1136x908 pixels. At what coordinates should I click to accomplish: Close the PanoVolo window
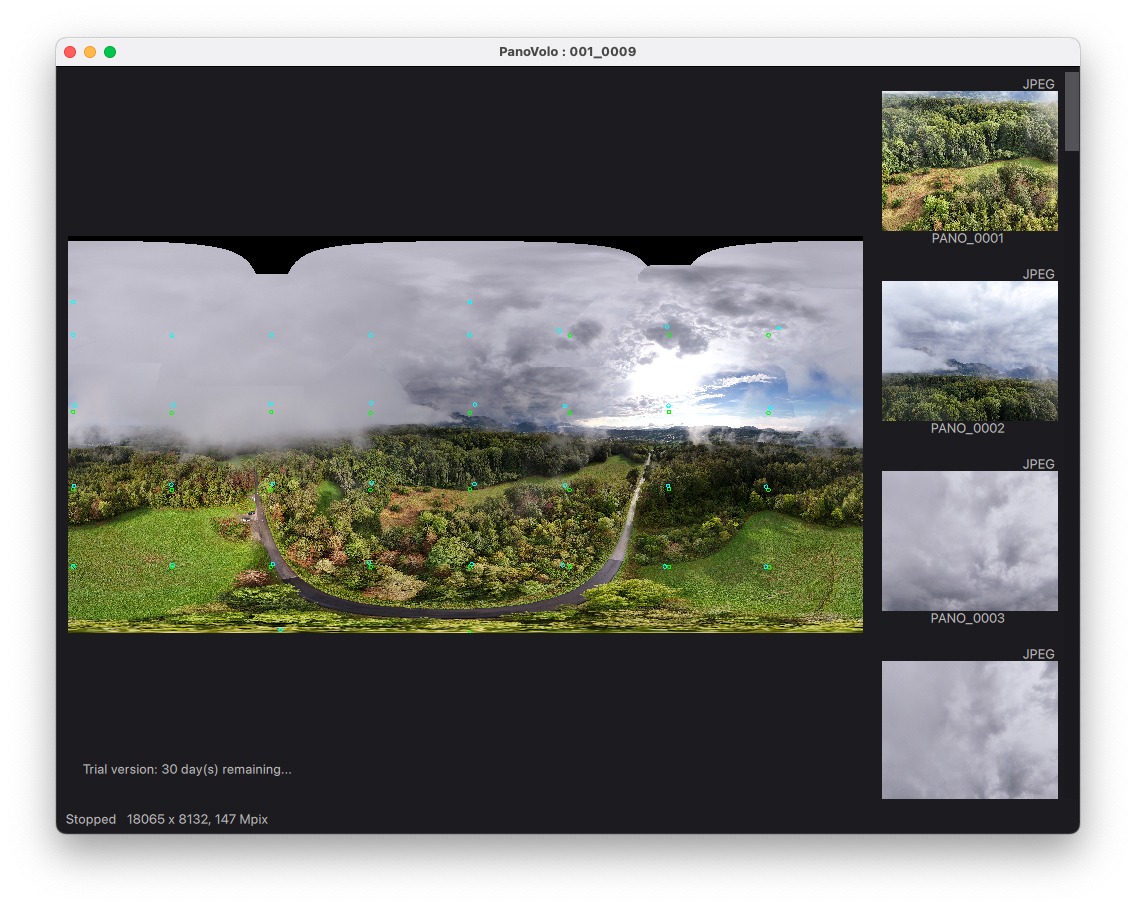(70, 52)
